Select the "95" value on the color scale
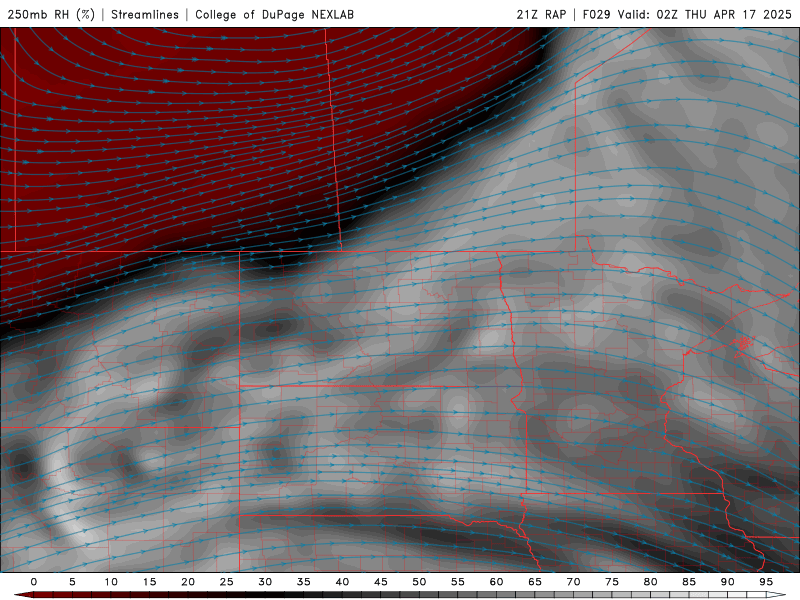Viewport: 800px width, 600px height. pyautogui.click(x=766, y=582)
